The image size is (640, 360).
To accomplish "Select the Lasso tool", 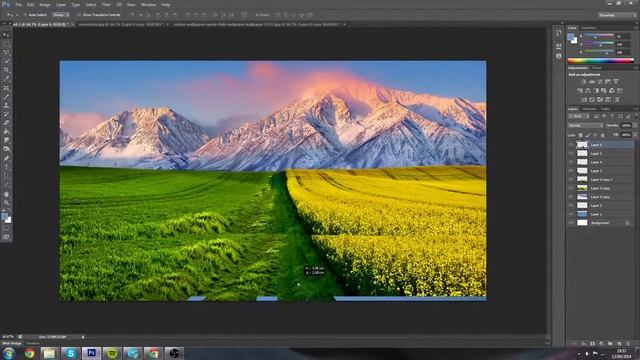I will point(6,52).
